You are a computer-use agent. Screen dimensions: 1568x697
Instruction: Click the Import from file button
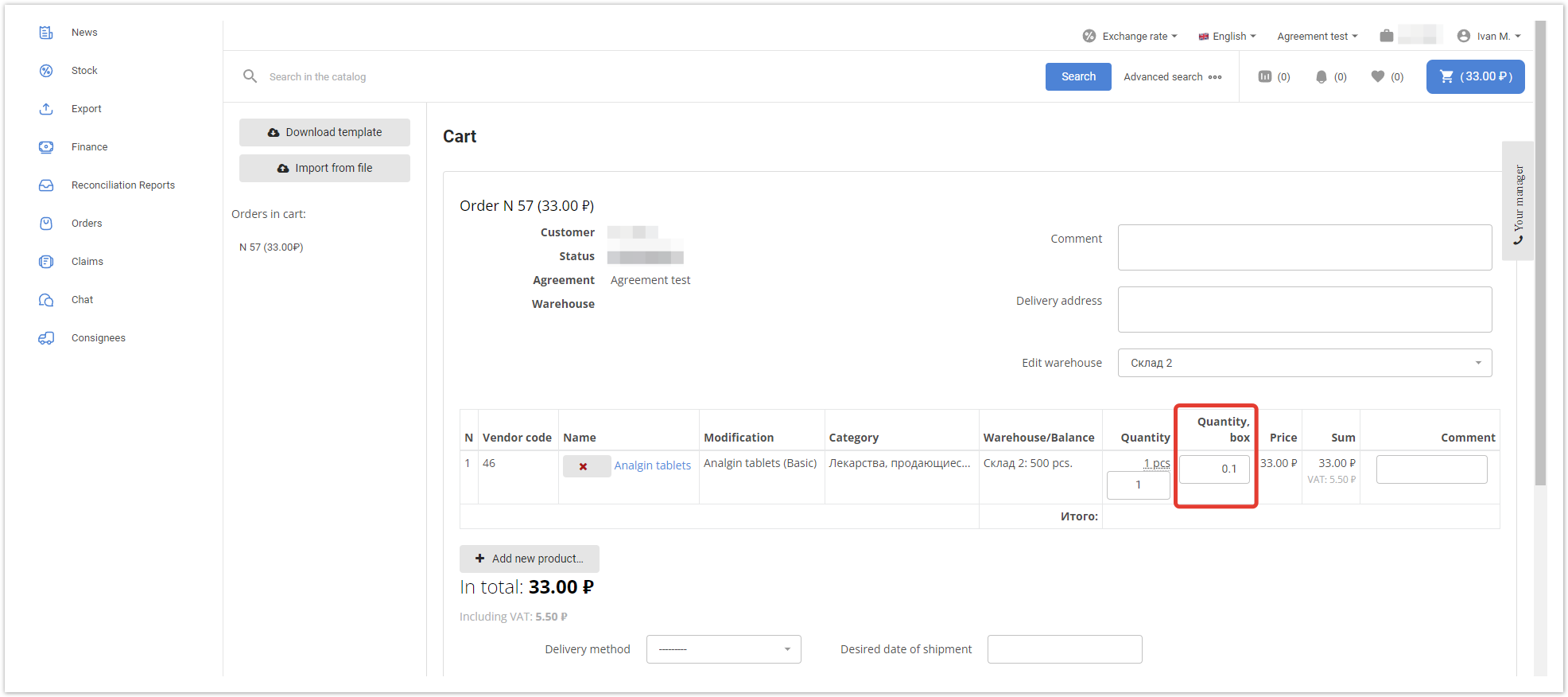tap(324, 168)
